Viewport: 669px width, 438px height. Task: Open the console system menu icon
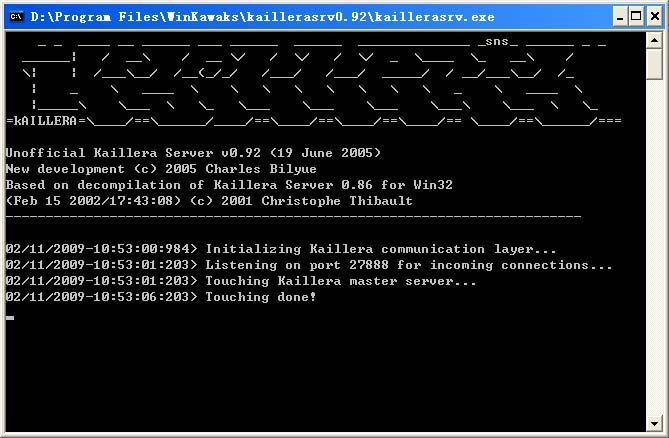(x=15, y=14)
